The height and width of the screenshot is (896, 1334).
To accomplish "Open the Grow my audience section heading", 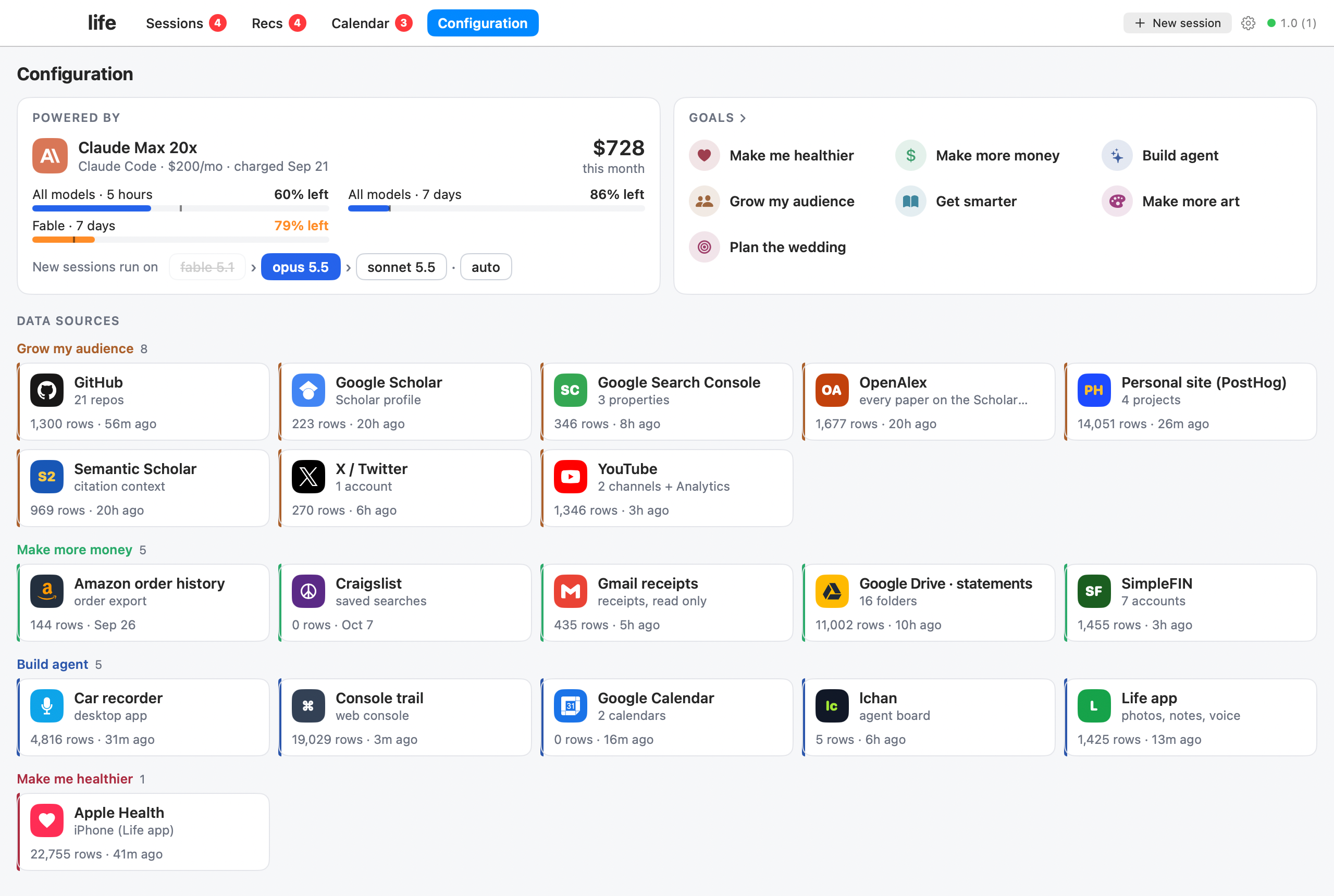I will (75, 349).
